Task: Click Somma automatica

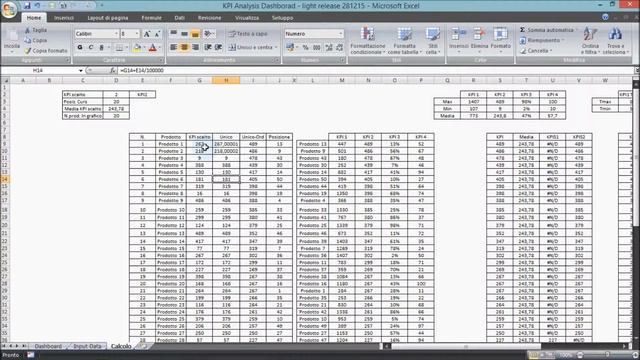Action: click(x=547, y=30)
